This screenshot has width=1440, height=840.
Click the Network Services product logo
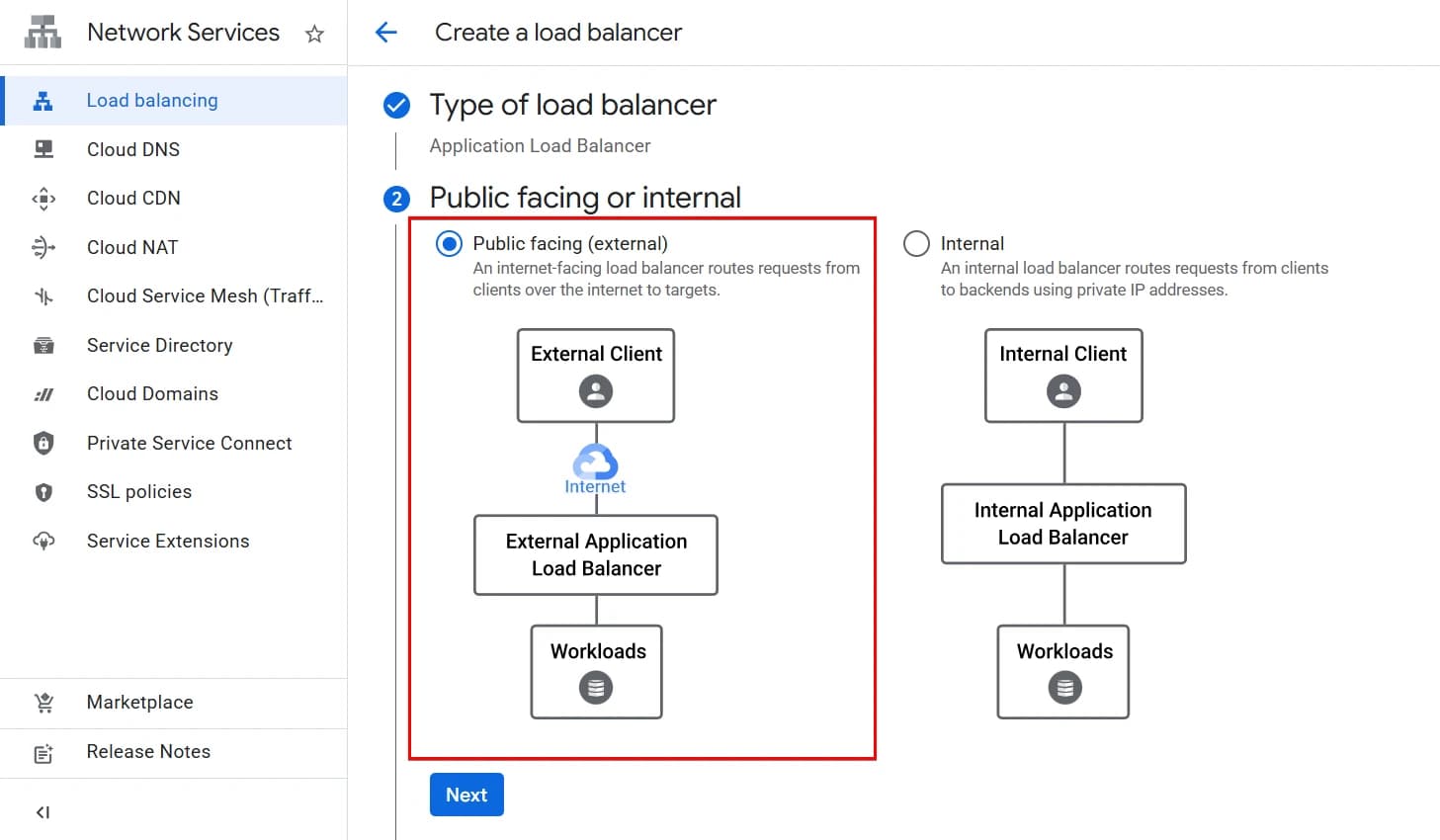[43, 33]
